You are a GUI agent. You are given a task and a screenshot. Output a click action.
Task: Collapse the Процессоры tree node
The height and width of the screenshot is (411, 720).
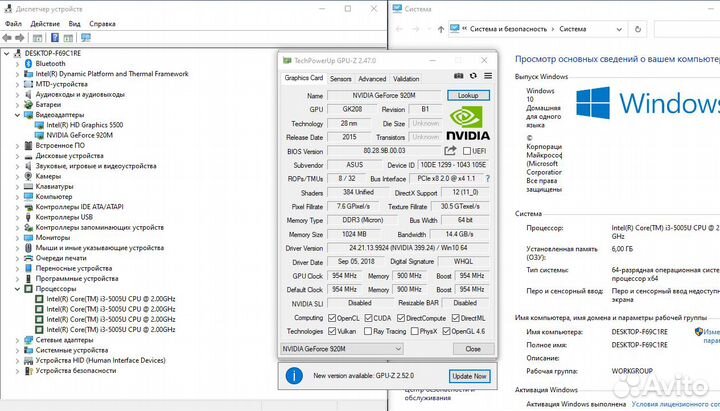click(x=17, y=289)
